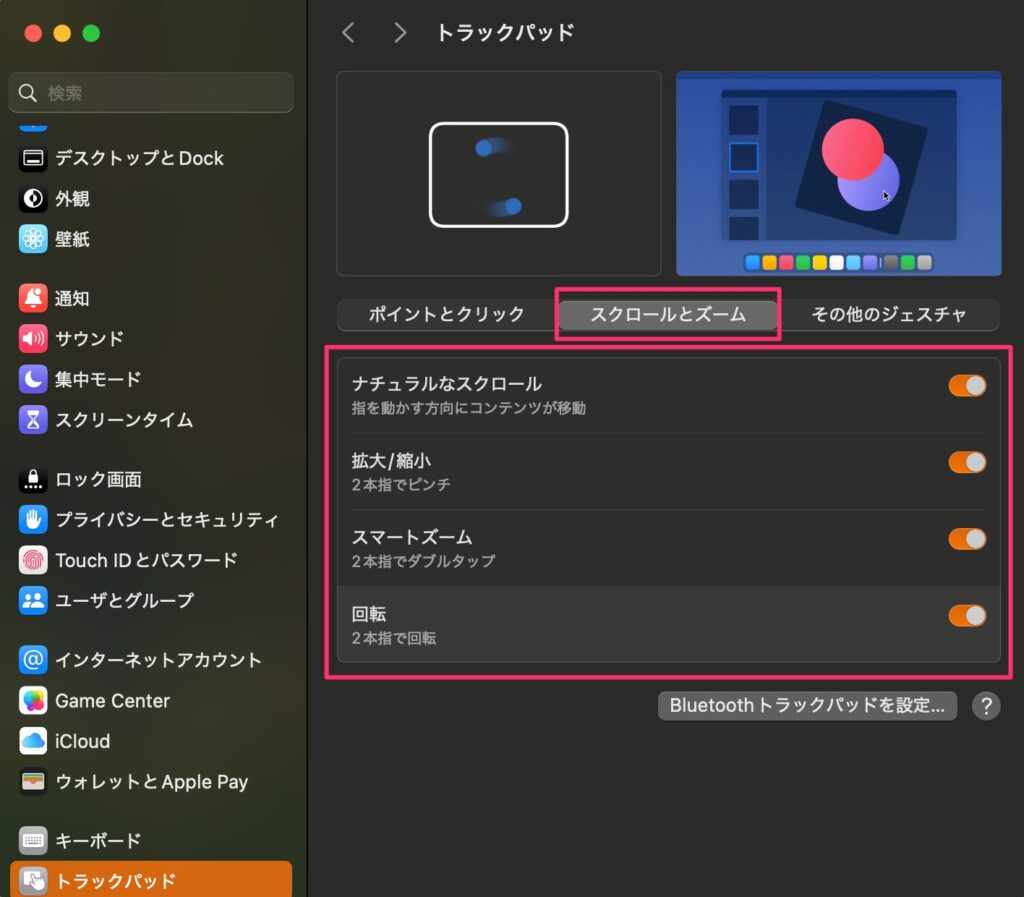Click the サウンド speaker icon
Screen dimensions: 1024x897
(33, 339)
